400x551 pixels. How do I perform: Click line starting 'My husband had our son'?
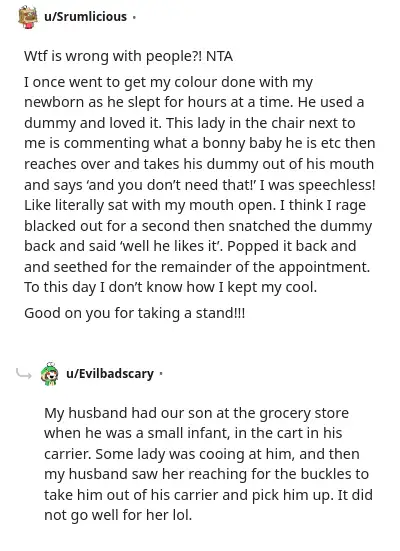point(196,413)
